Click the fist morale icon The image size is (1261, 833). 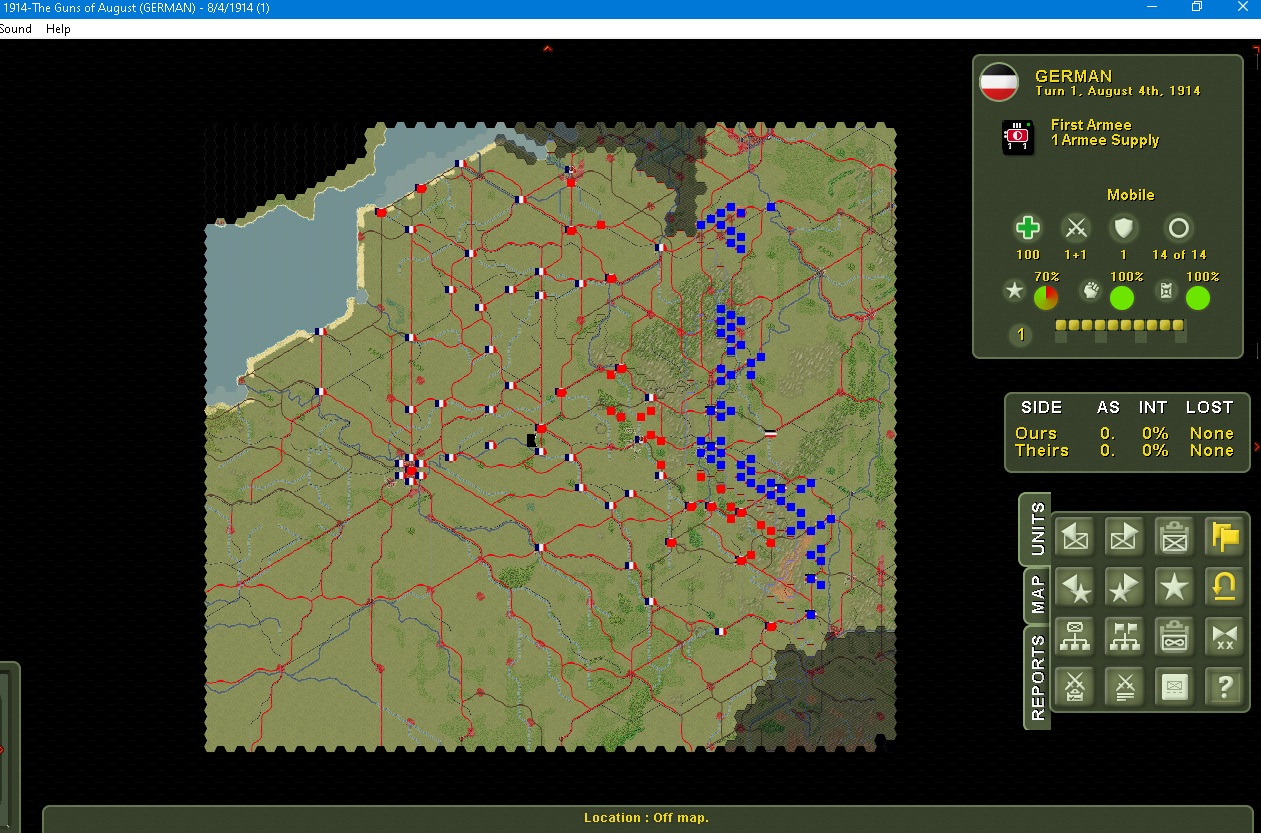(x=1091, y=291)
